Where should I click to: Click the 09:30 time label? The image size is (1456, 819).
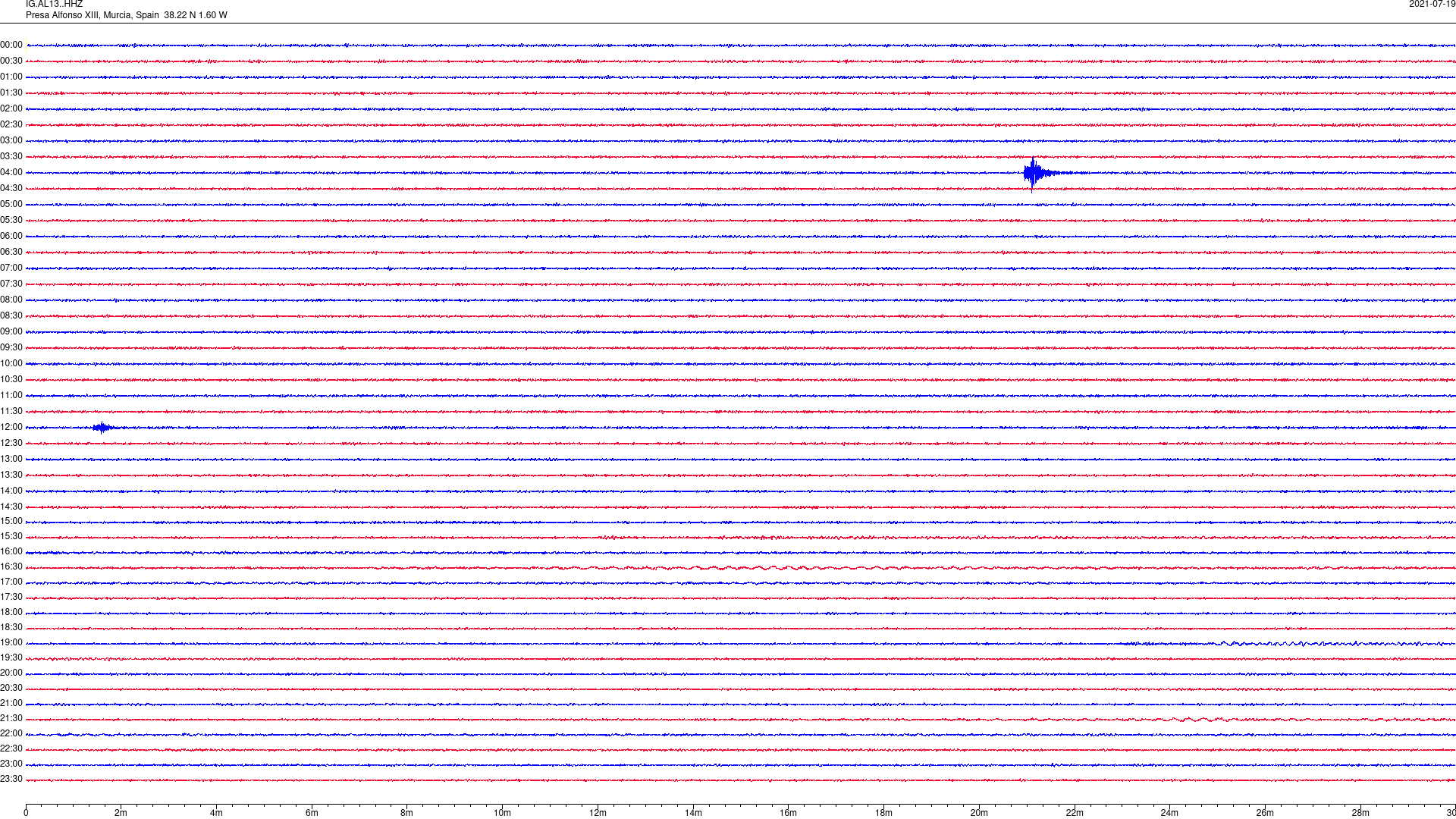pyautogui.click(x=11, y=348)
